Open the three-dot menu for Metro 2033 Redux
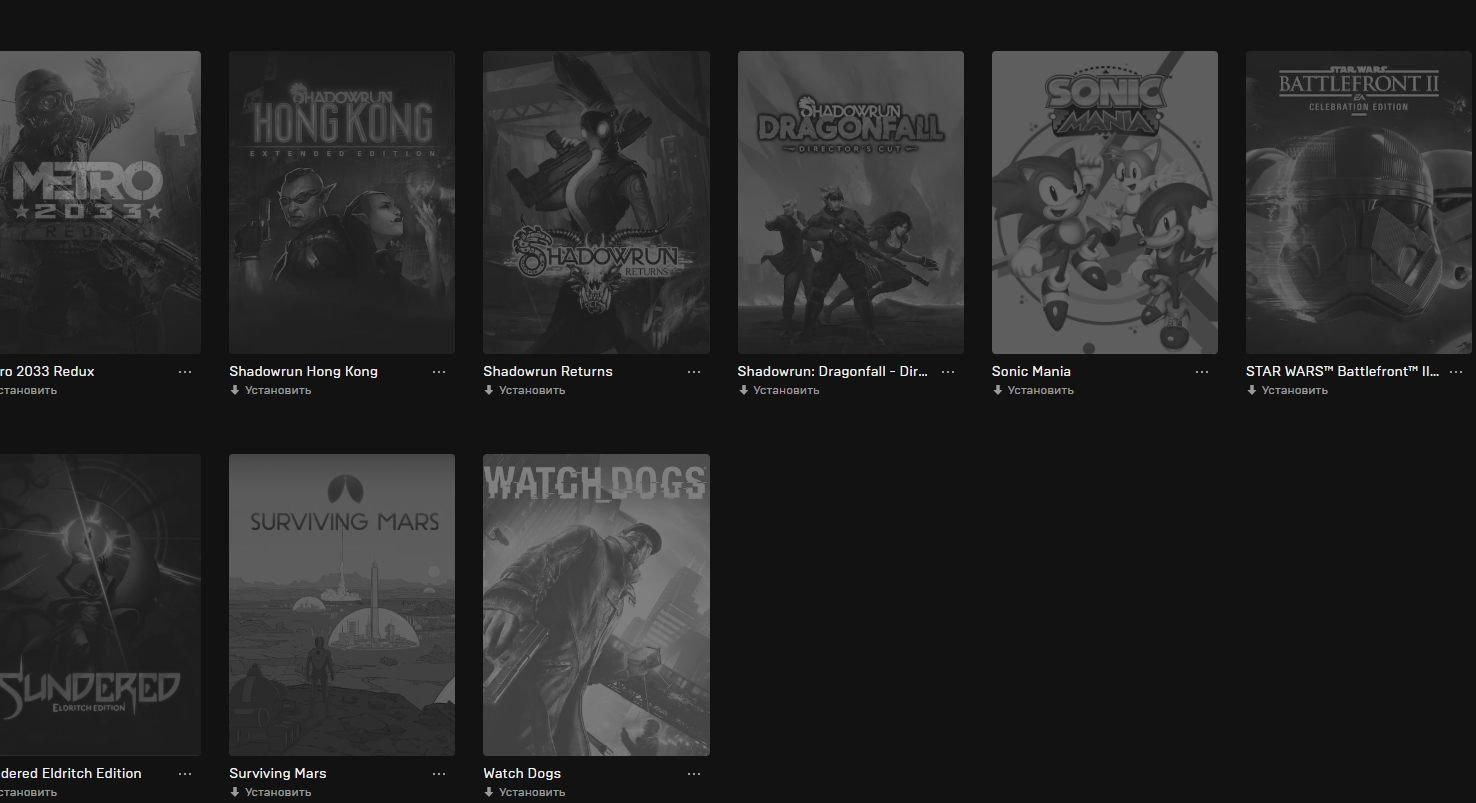 click(x=185, y=371)
